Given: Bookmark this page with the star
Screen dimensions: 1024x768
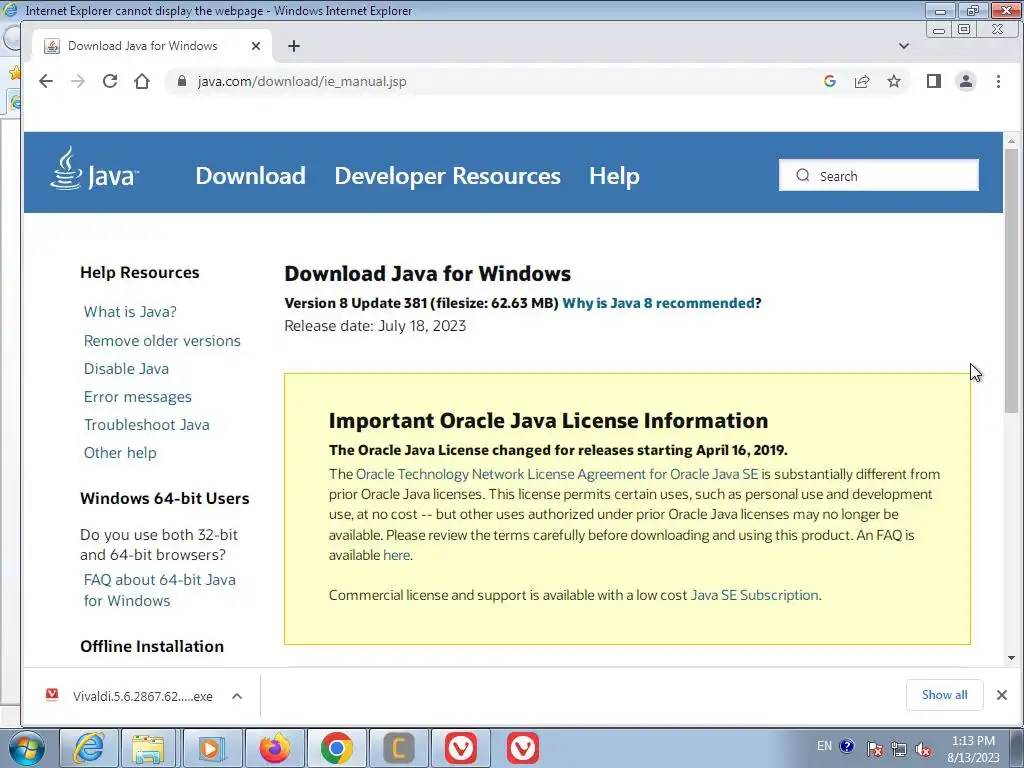Looking at the screenshot, I should [894, 81].
